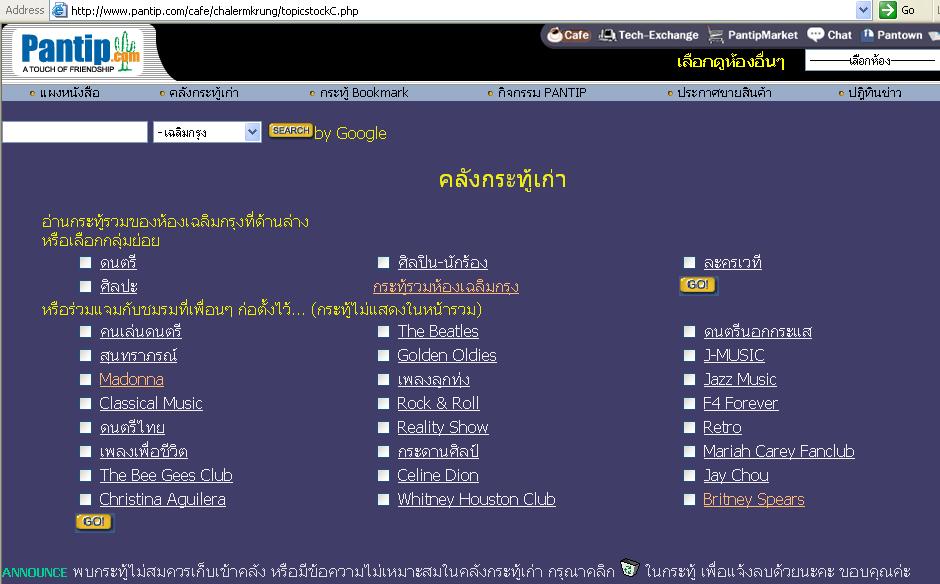
Task: Click the yellow SEARCH button
Action: [x=291, y=130]
